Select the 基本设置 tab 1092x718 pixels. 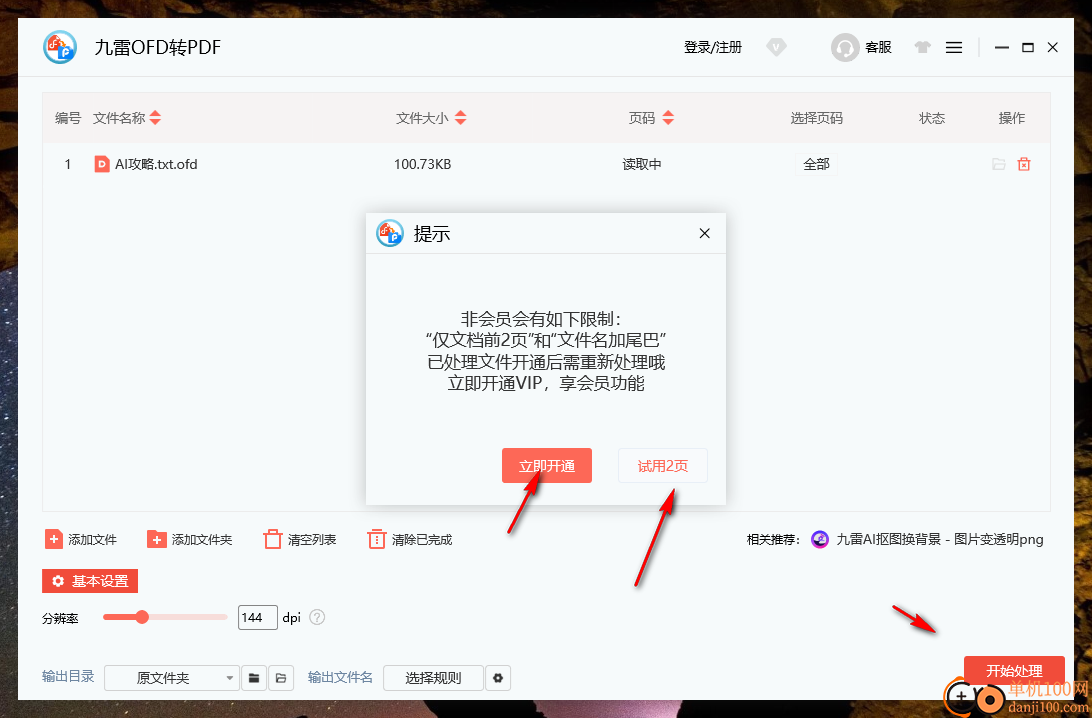tap(90, 581)
